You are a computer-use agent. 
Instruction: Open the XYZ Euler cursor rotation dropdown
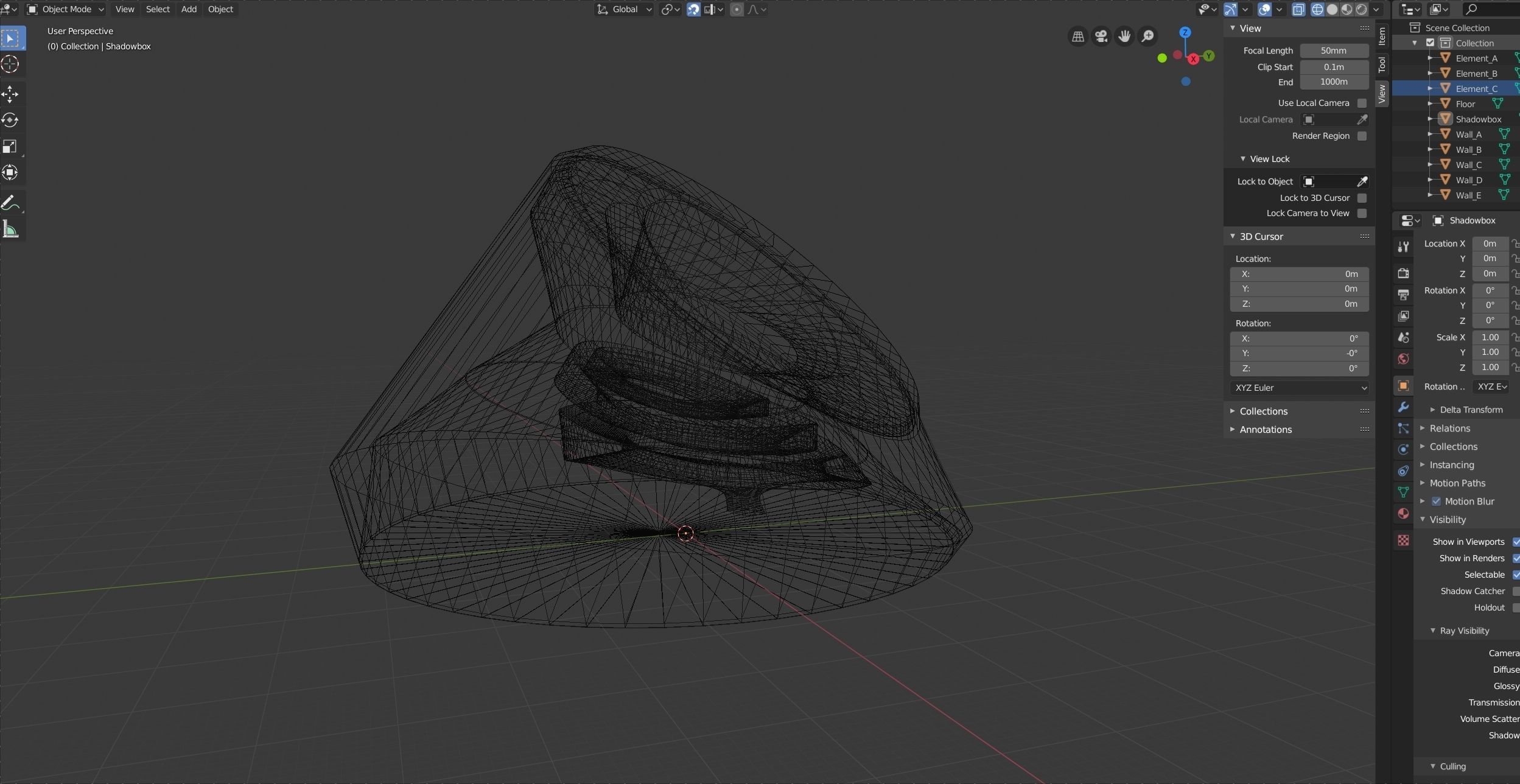click(1299, 388)
